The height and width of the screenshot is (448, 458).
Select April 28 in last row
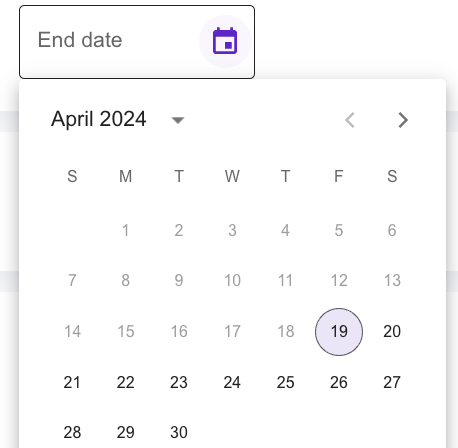[x=72, y=432]
